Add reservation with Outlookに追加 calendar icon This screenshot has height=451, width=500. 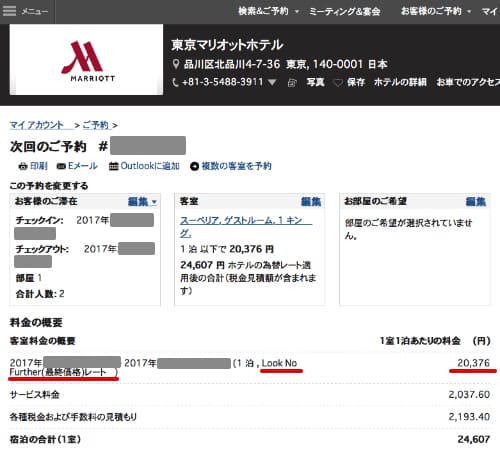114,166
